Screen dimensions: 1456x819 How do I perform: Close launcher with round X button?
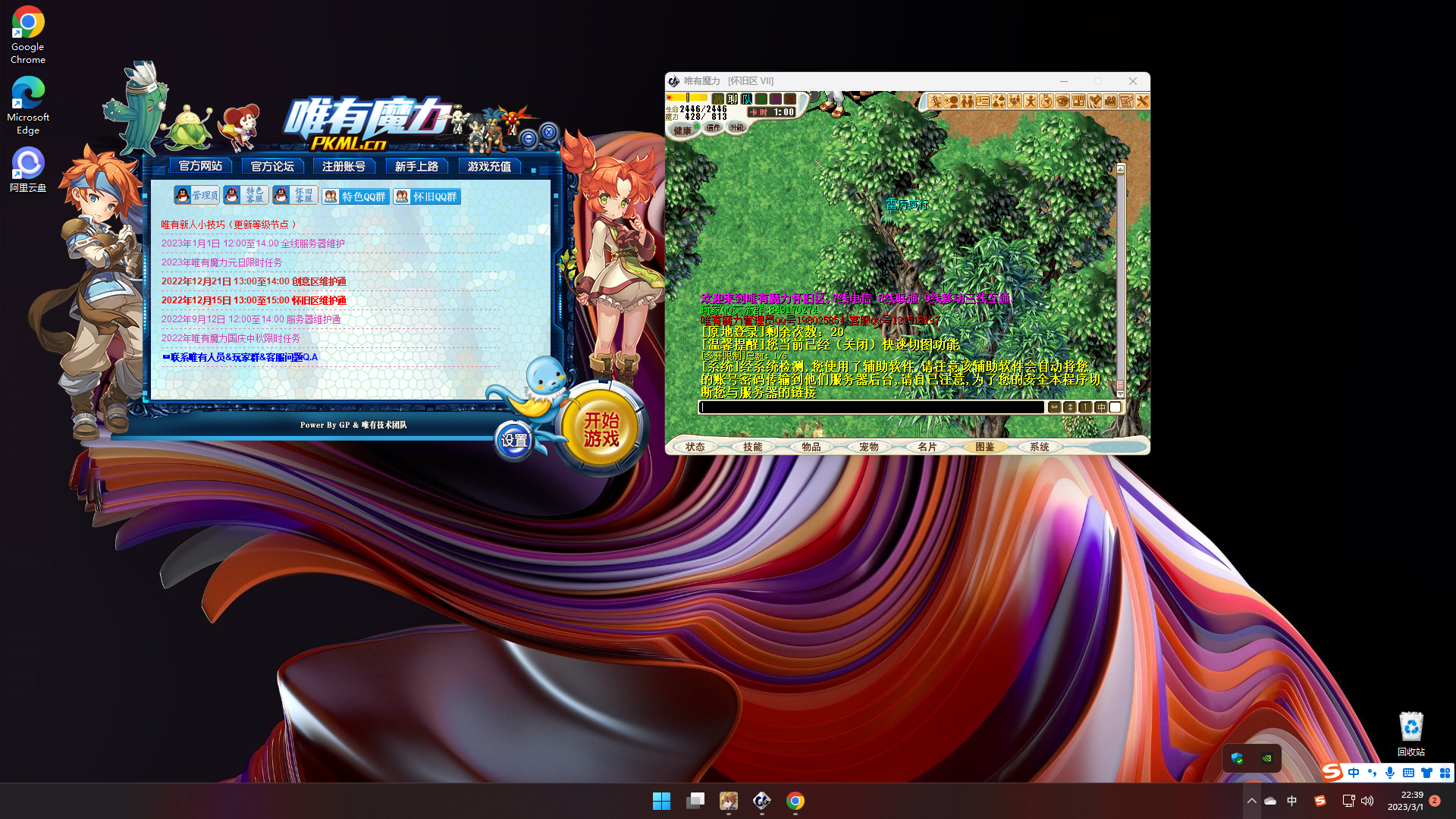[x=549, y=133]
